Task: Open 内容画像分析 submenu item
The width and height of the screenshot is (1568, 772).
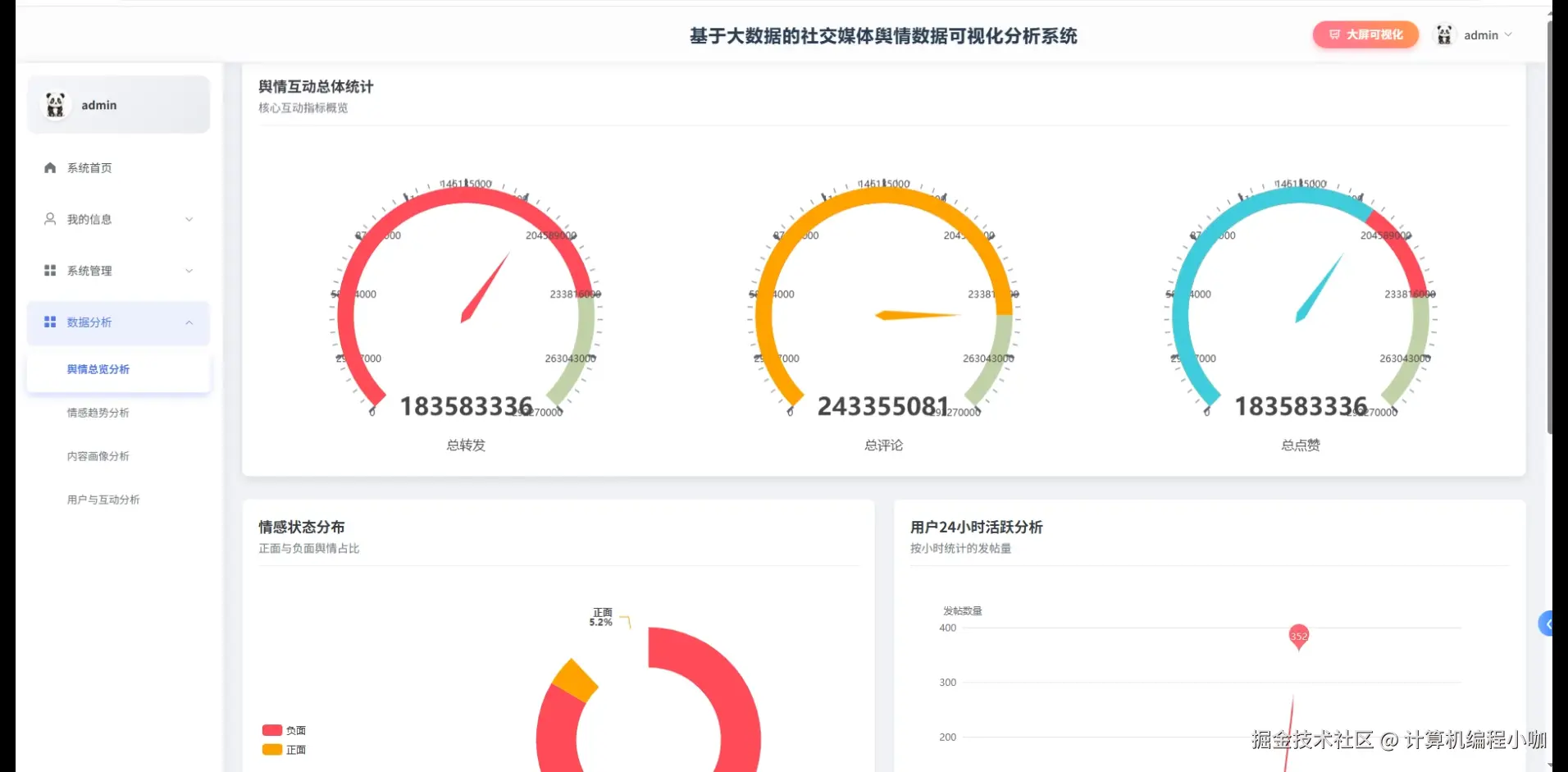Action: (x=98, y=456)
